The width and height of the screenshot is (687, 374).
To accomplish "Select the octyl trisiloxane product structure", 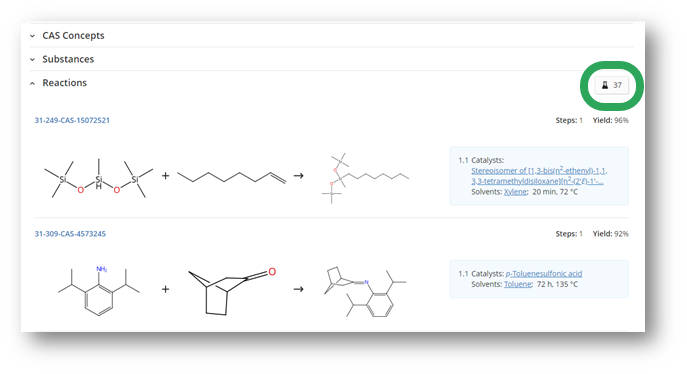I will click(x=365, y=178).
